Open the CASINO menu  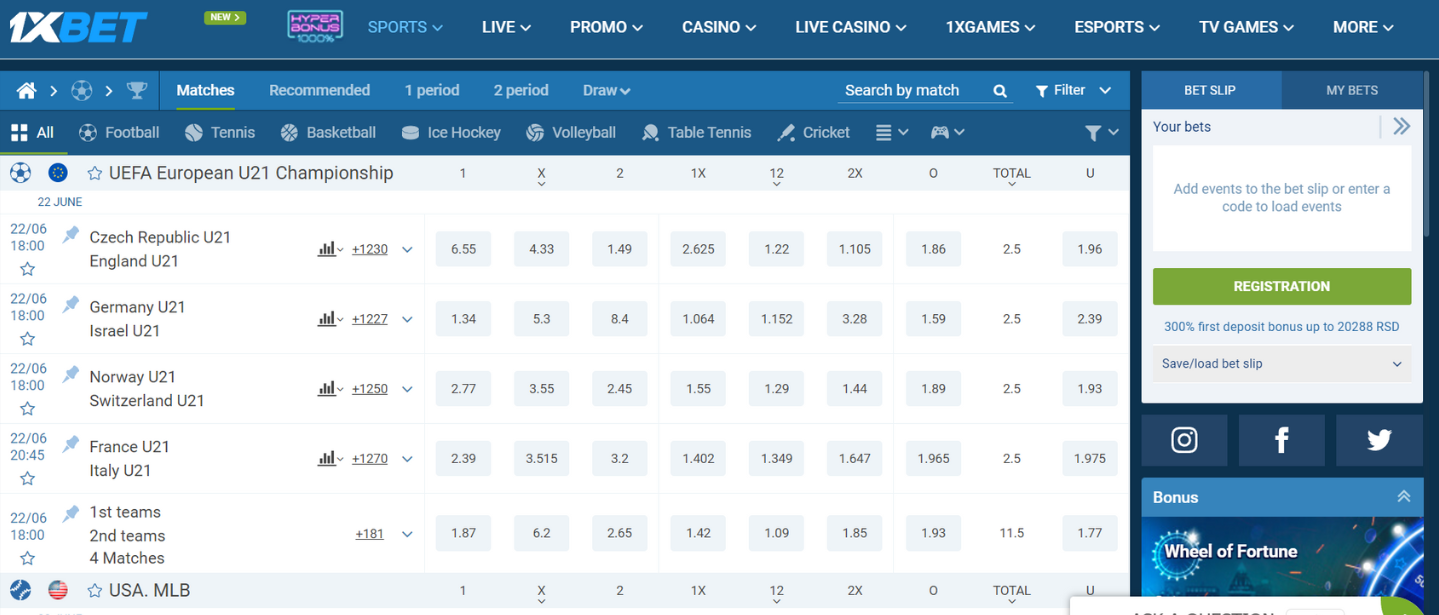(x=719, y=28)
